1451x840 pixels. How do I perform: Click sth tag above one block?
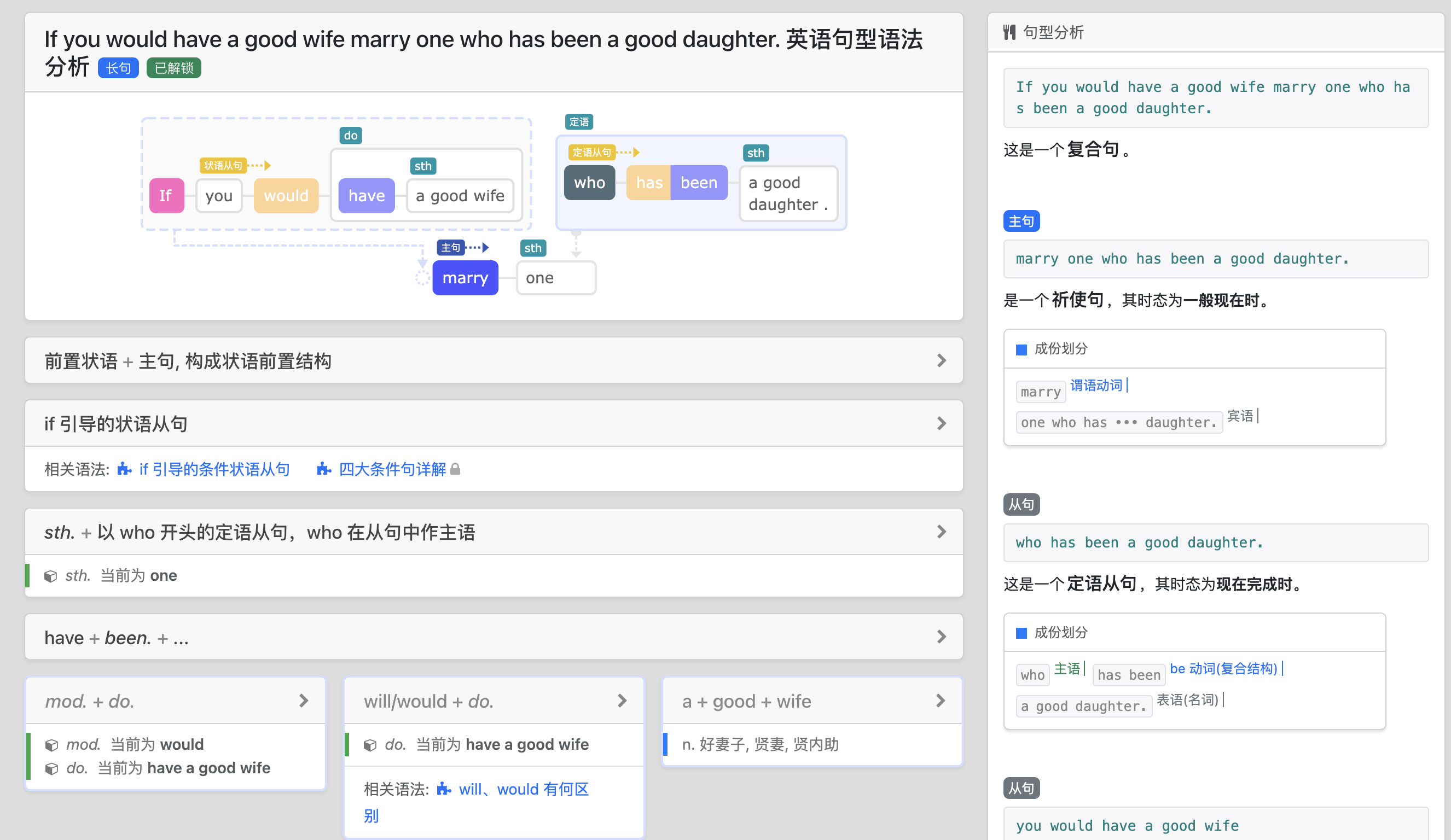click(532, 248)
